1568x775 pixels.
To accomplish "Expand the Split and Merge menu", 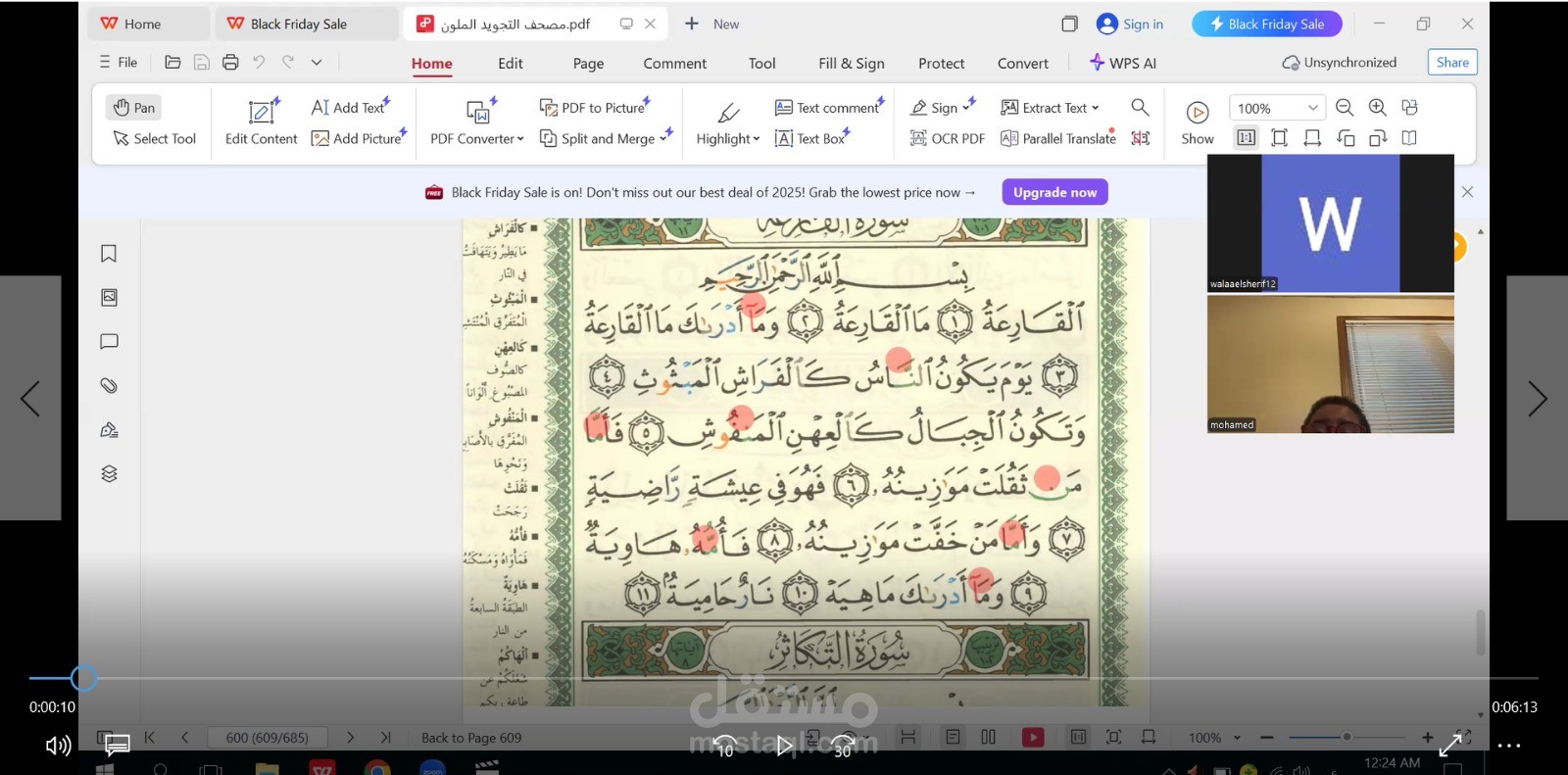I will click(x=663, y=138).
